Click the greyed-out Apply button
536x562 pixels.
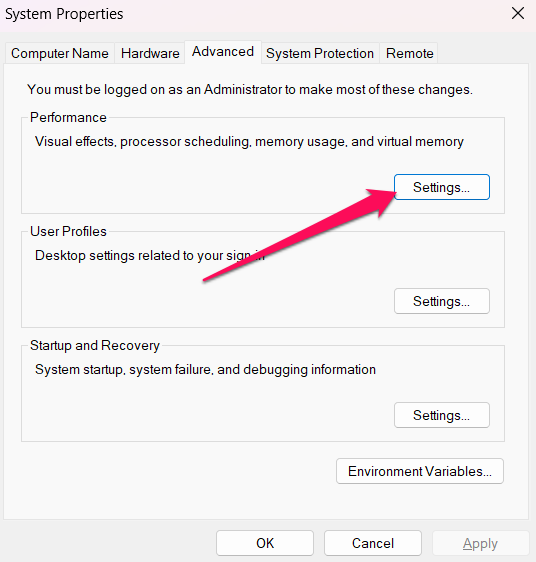click(x=480, y=543)
